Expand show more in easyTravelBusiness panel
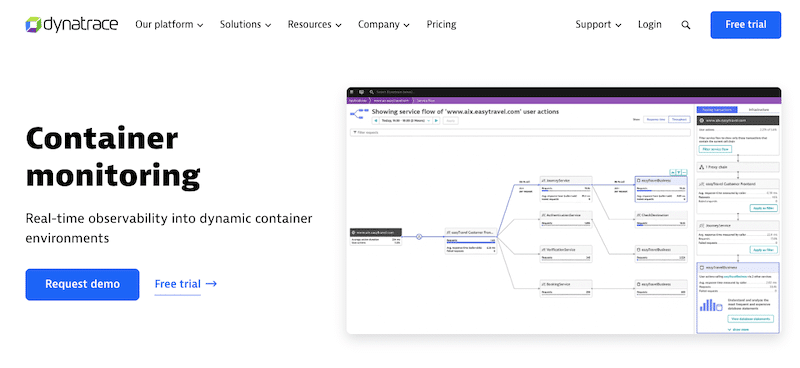The height and width of the screenshot is (368, 800). 738,330
